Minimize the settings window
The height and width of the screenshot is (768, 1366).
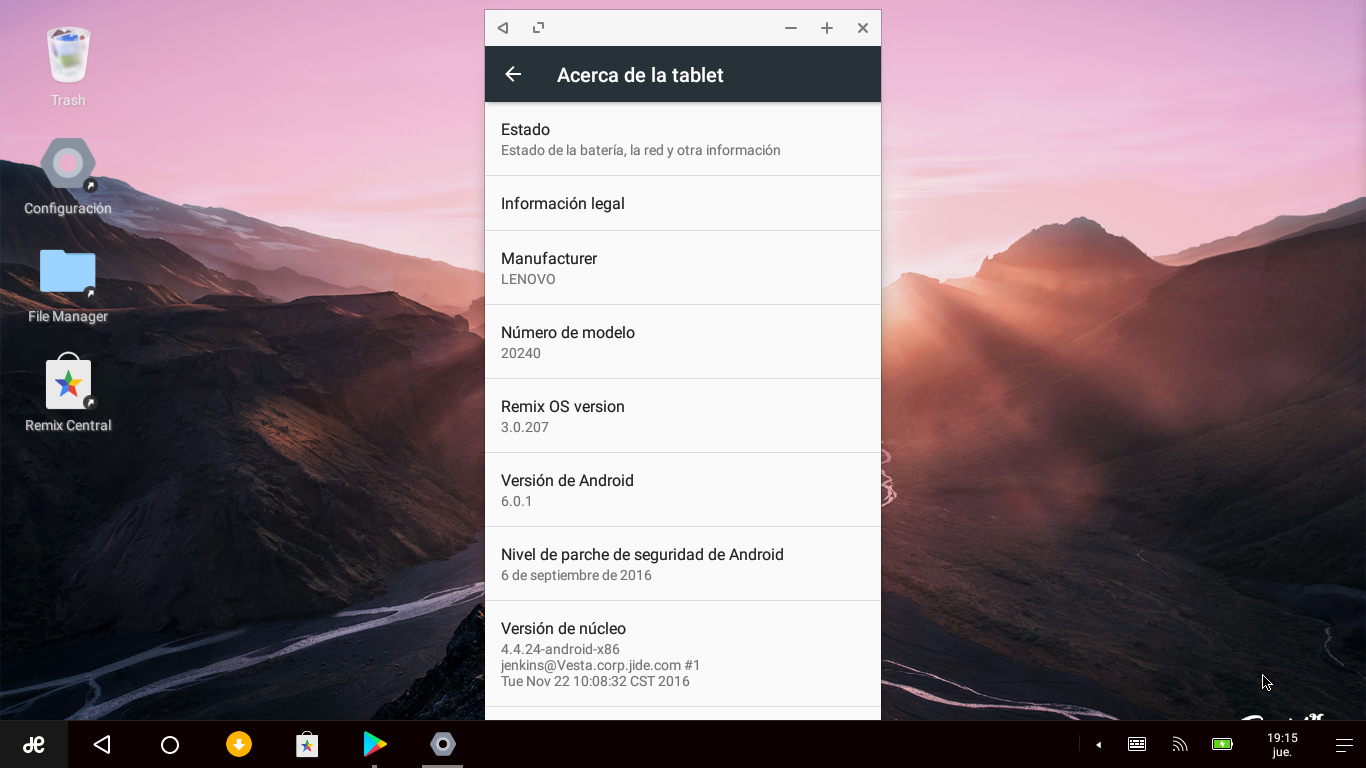pos(791,28)
